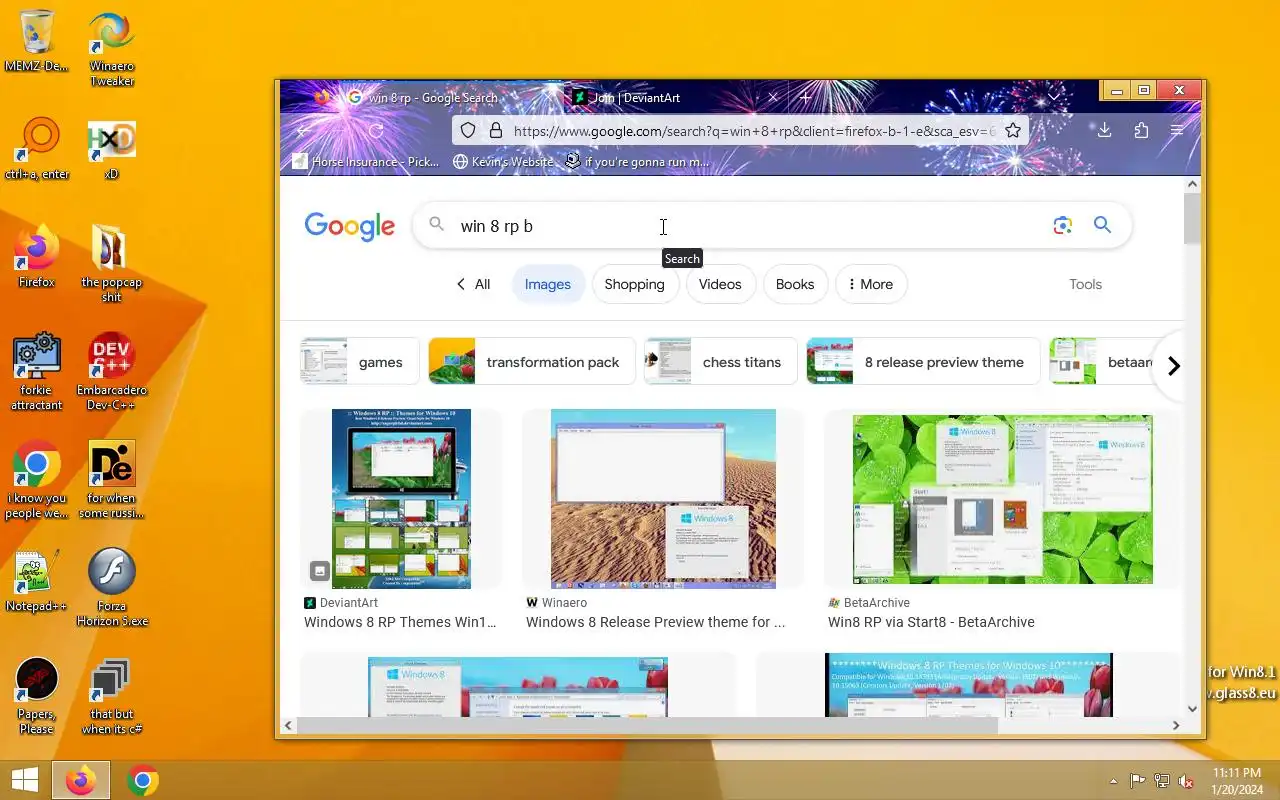Viewport: 1280px width, 800px height.
Task: Click the vertical scrollbar down arrow
Action: point(1192,709)
